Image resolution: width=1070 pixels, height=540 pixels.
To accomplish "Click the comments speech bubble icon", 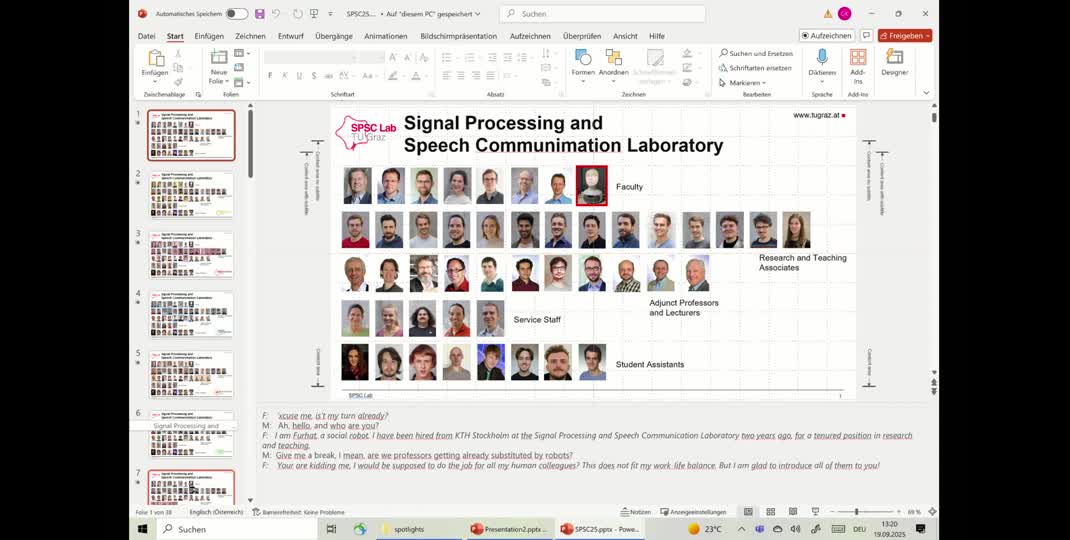I will click(866, 35).
